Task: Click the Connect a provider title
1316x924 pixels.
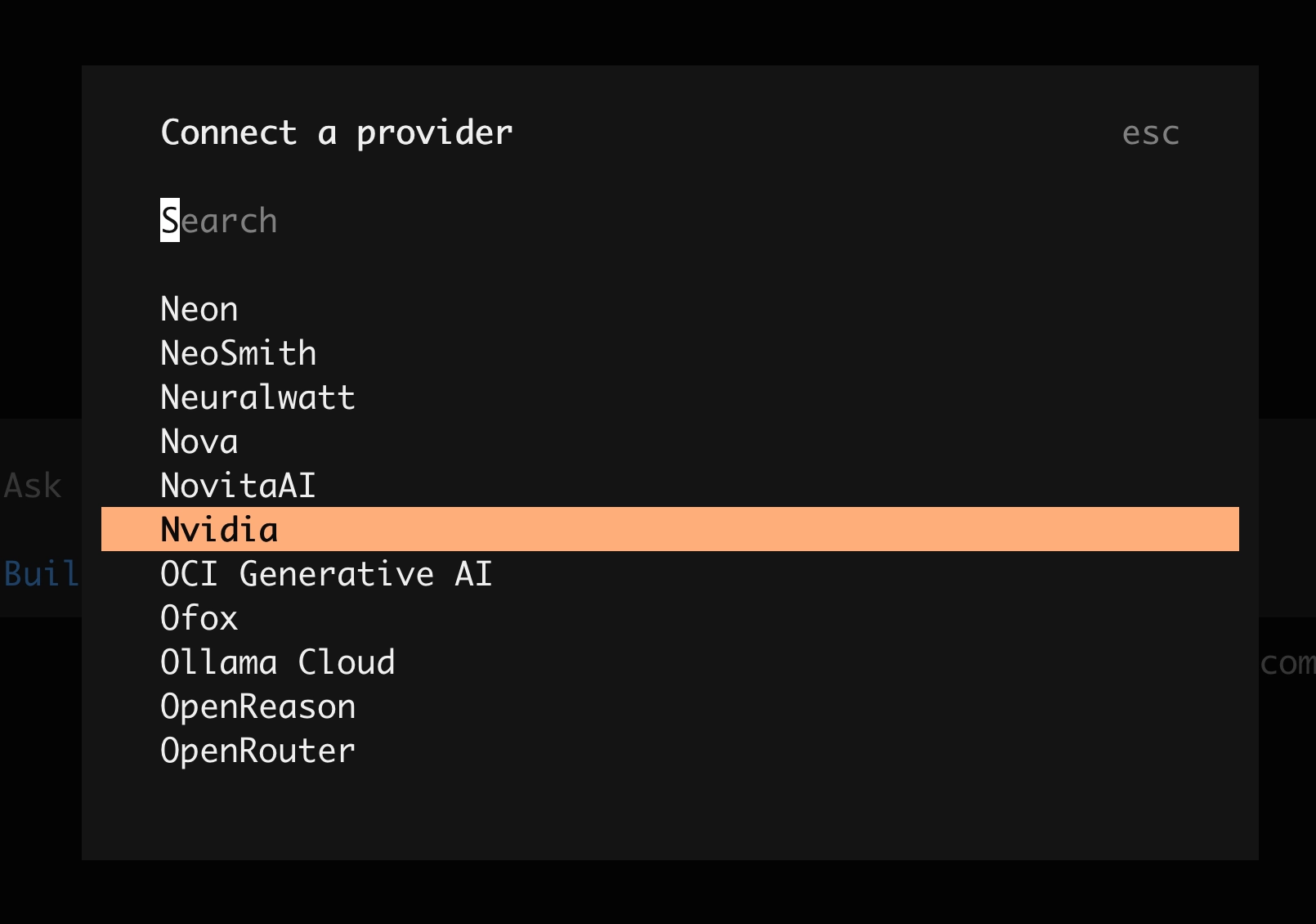Action: pos(337,132)
